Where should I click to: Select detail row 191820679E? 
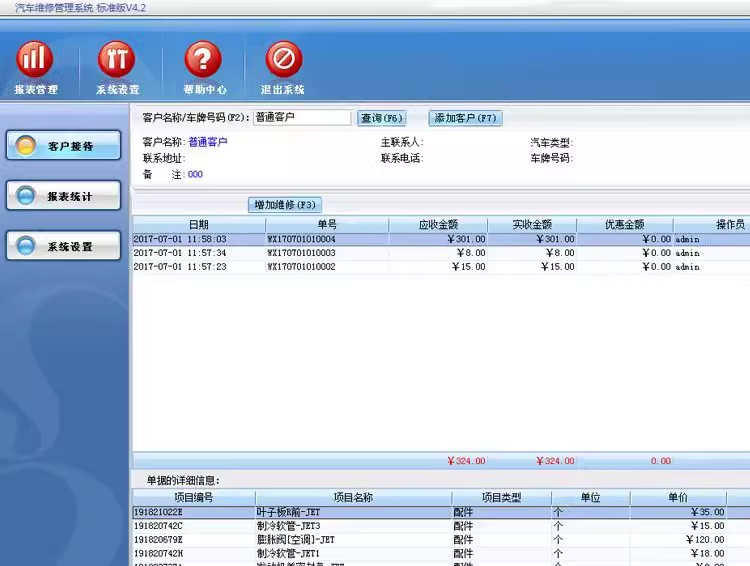coord(441,540)
